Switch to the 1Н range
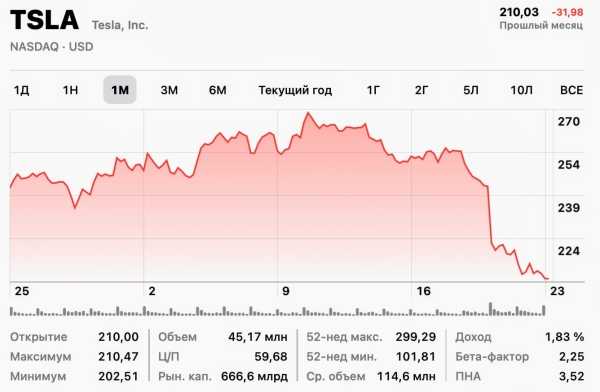Viewport: 600px width, 392px height. (70, 90)
